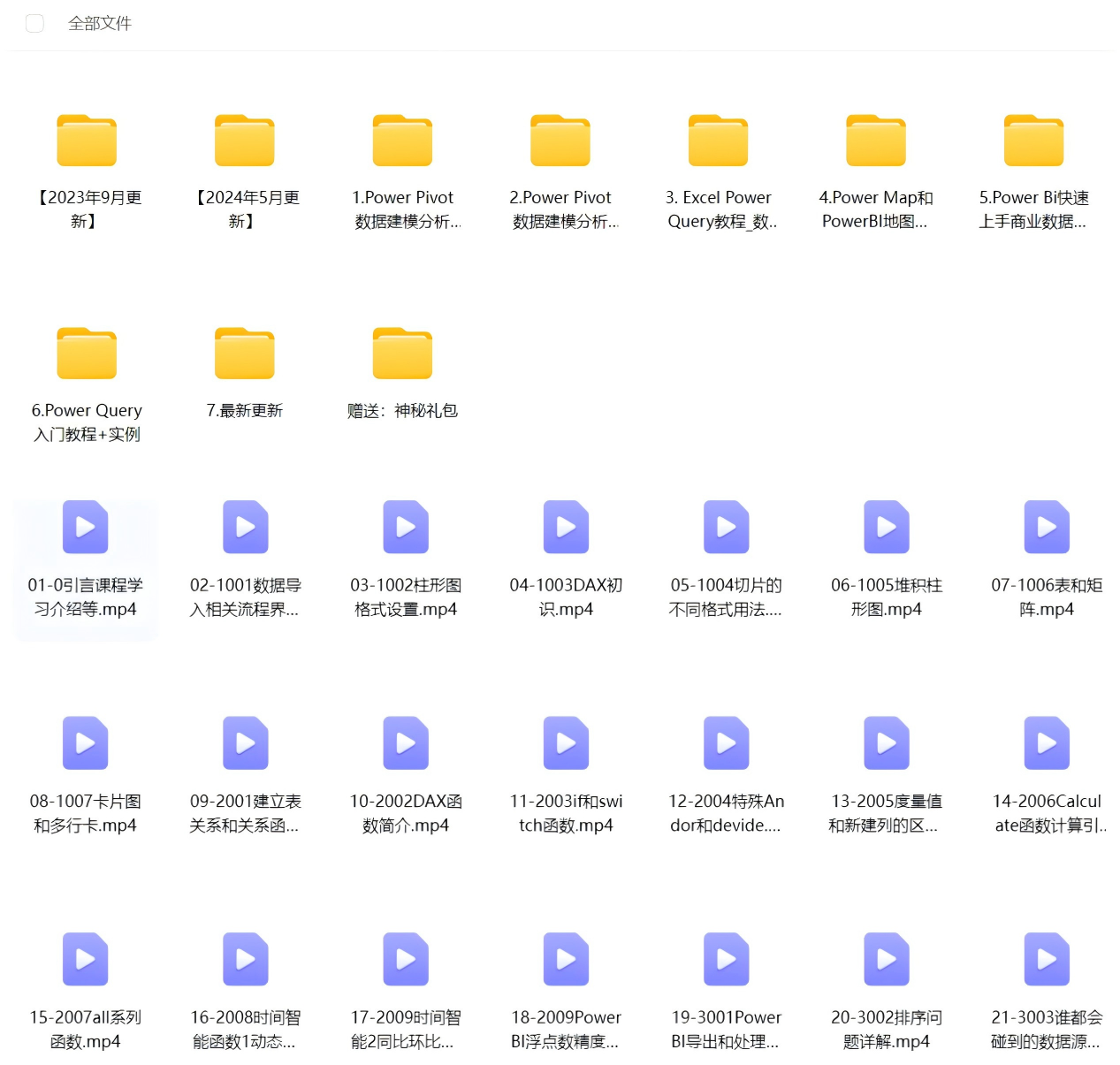Tick the select-all checkbox beside 全部文件

[x=34, y=24]
